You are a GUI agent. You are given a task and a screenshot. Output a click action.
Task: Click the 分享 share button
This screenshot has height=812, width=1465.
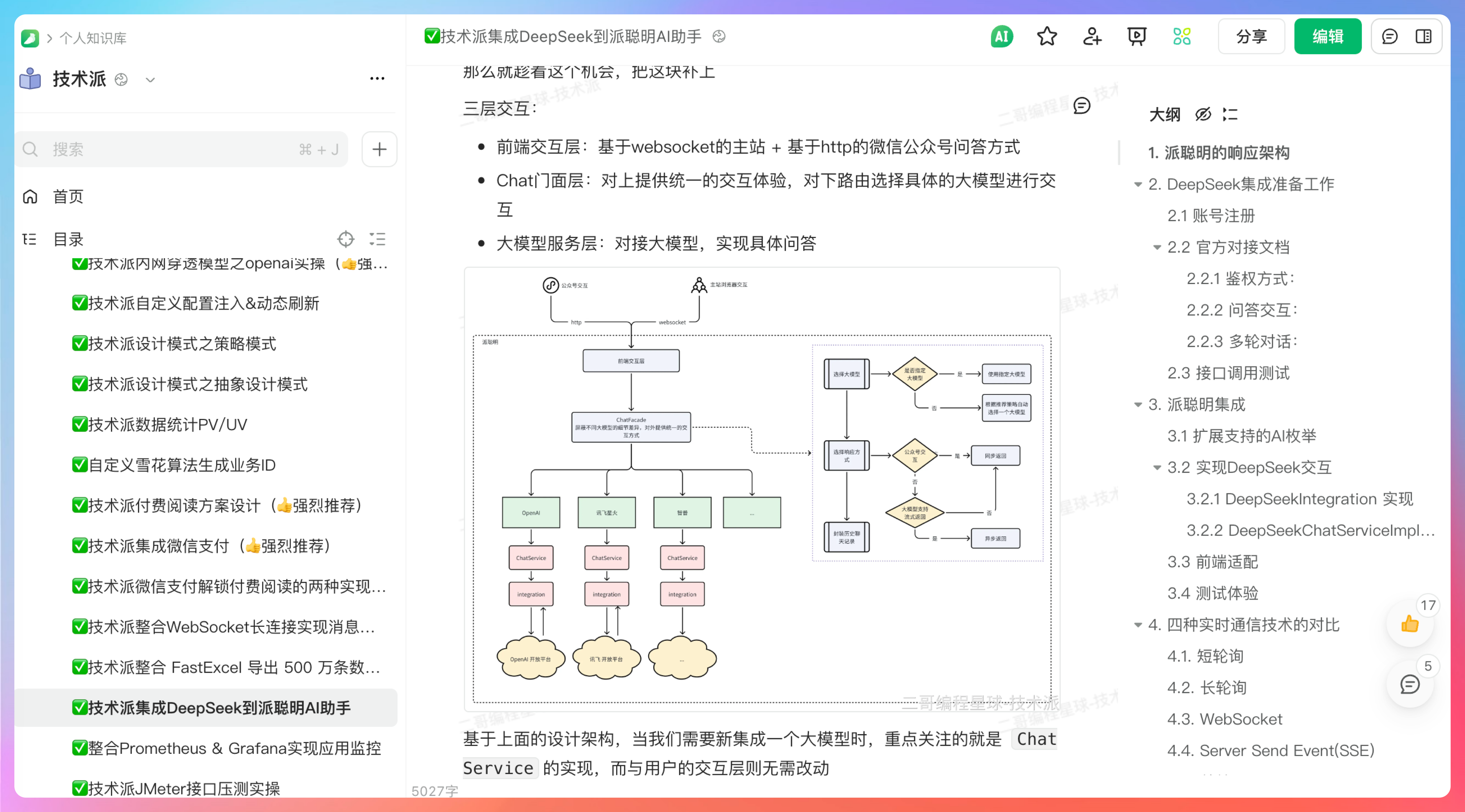coord(1251,36)
